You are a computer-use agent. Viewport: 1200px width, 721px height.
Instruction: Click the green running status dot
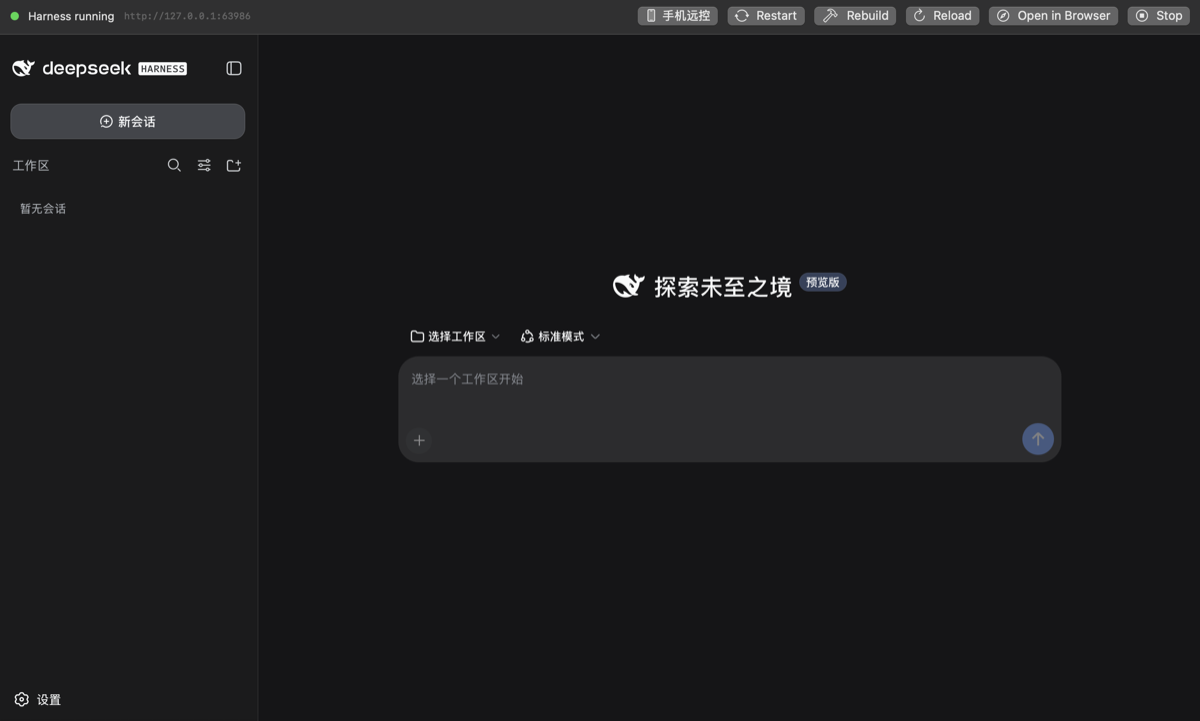coord(14,16)
